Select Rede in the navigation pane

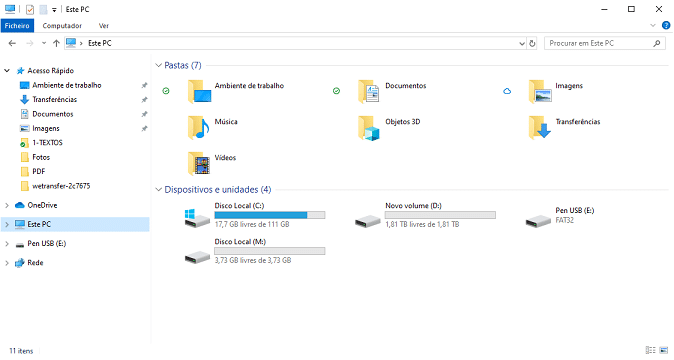point(35,263)
